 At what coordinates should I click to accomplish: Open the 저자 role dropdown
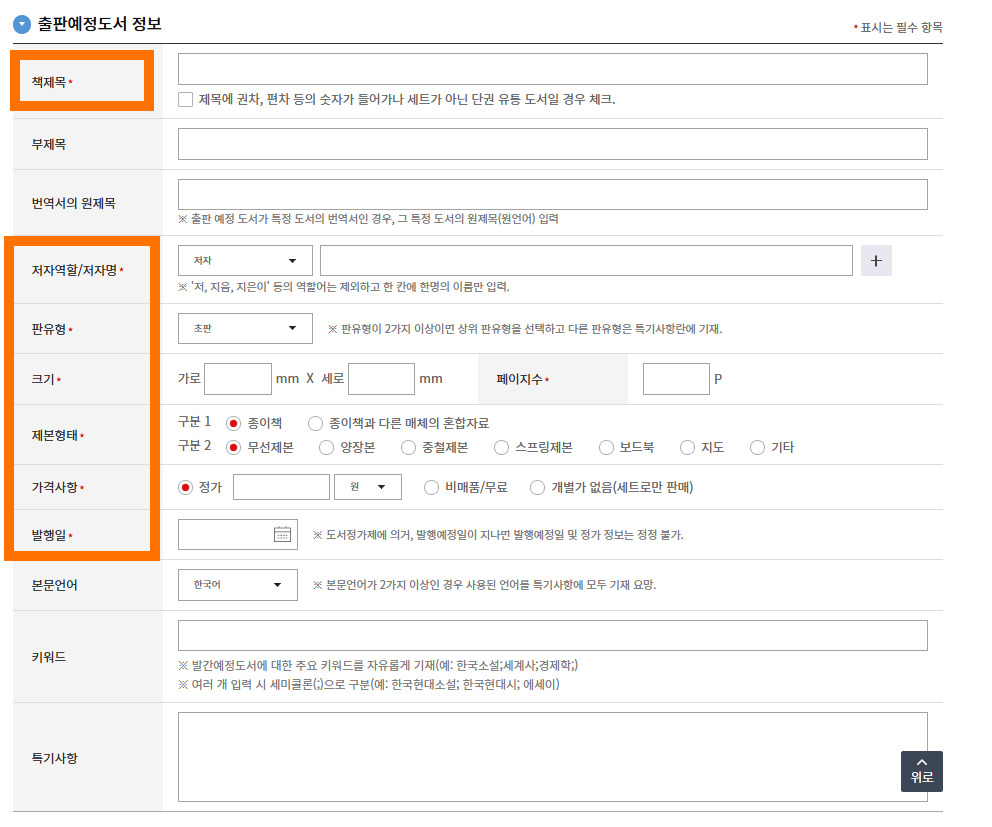click(245, 261)
